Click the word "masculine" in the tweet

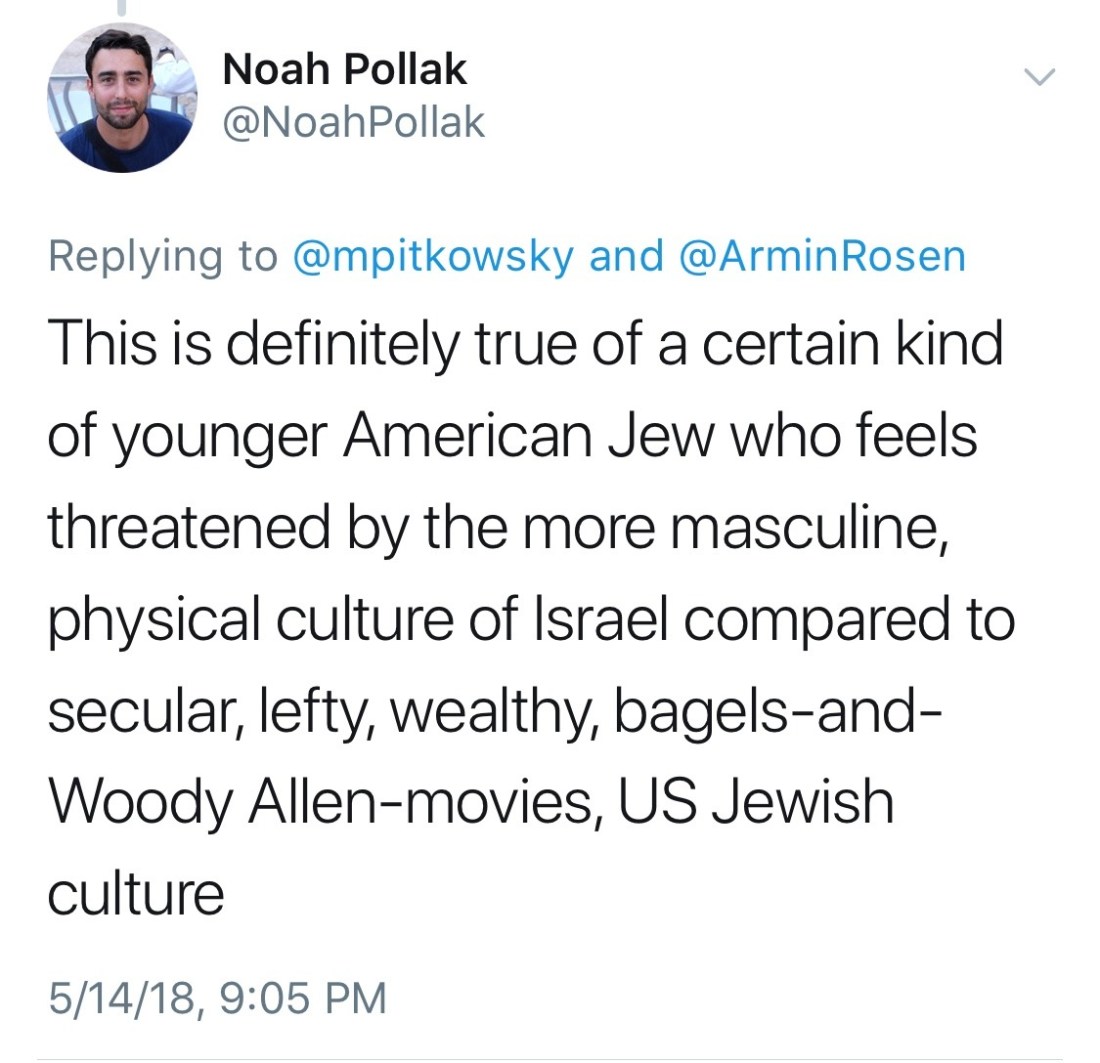pos(806,527)
